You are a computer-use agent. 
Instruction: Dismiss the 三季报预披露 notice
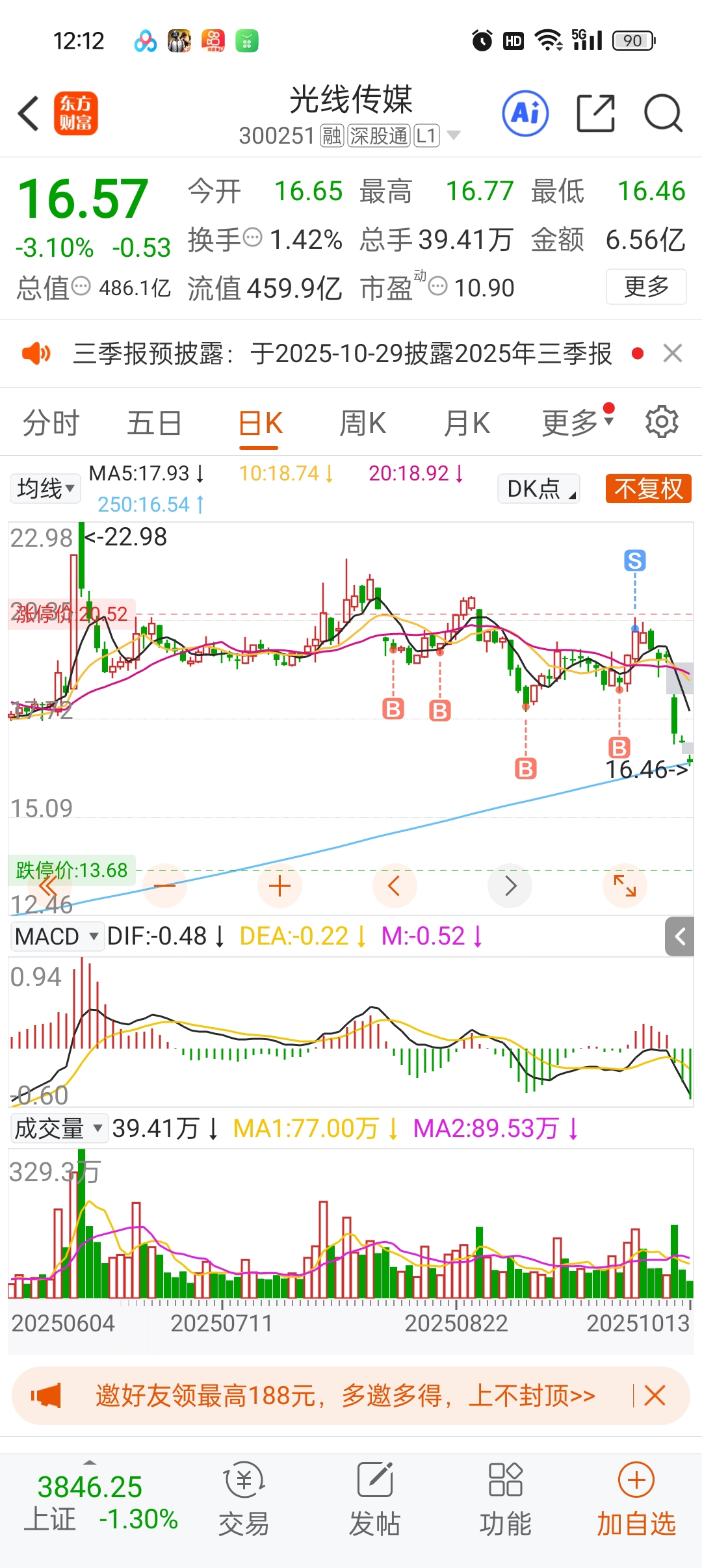(x=673, y=354)
